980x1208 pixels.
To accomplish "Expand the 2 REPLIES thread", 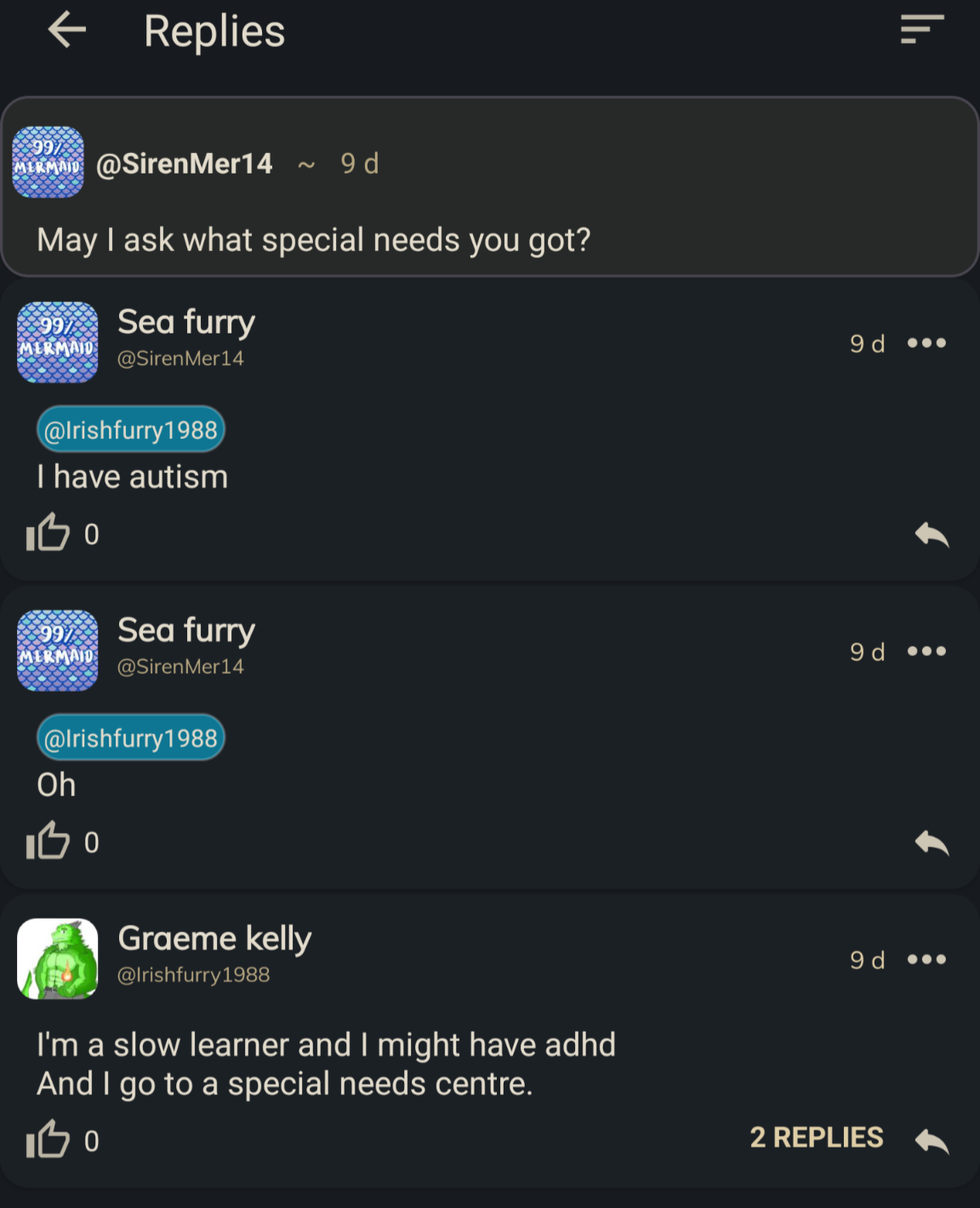I will coord(816,1137).
